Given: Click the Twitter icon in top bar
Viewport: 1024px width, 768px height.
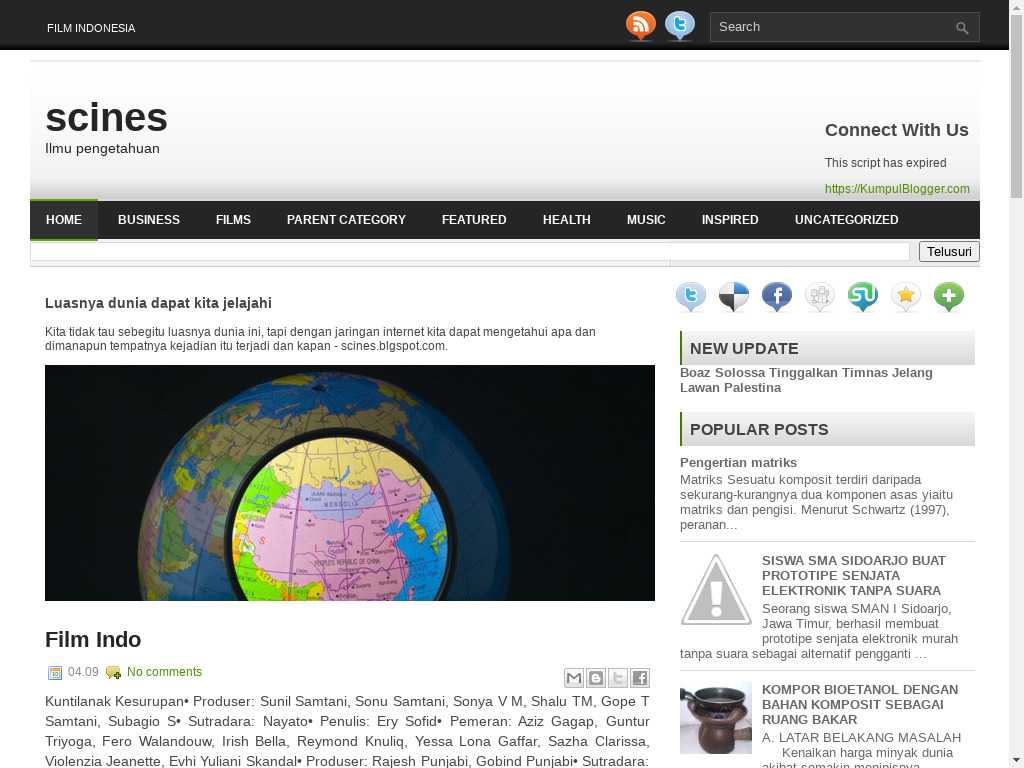Looking at the screenshot, I should (x=680, y=25).
